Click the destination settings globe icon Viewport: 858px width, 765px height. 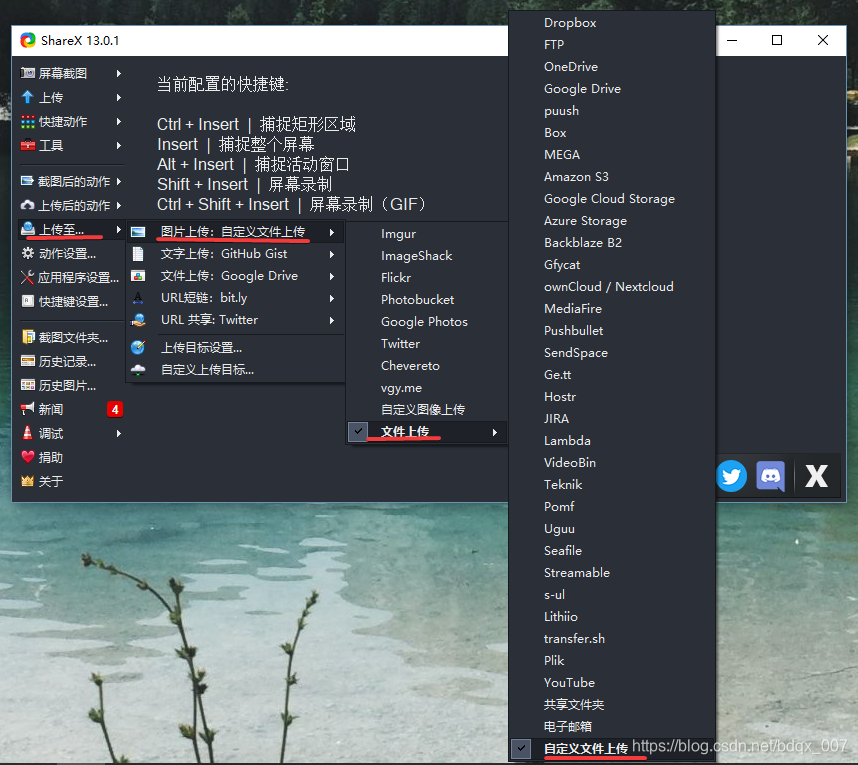pyautogui.click(x=138, y=347)
